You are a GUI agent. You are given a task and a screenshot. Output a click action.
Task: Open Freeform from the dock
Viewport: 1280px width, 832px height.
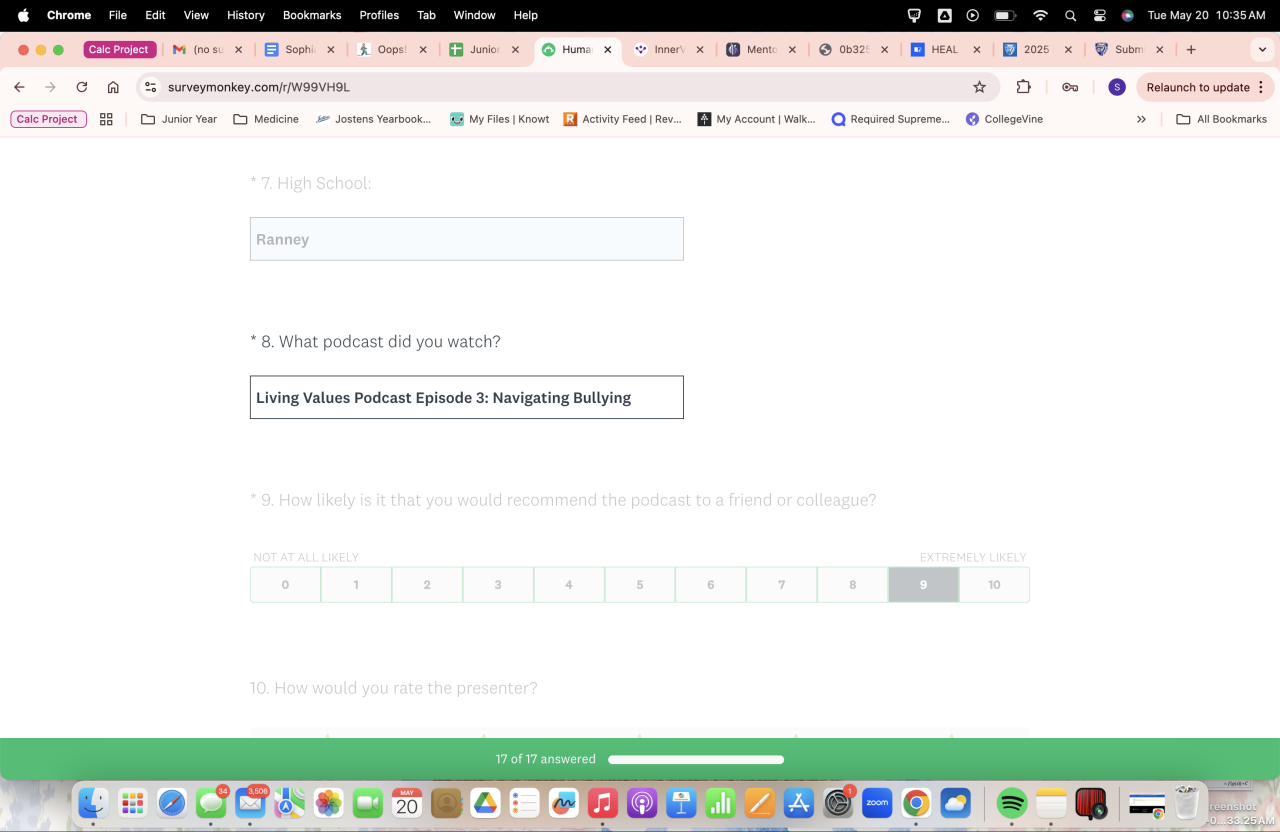pyautogui.click(x=563, y=802)
